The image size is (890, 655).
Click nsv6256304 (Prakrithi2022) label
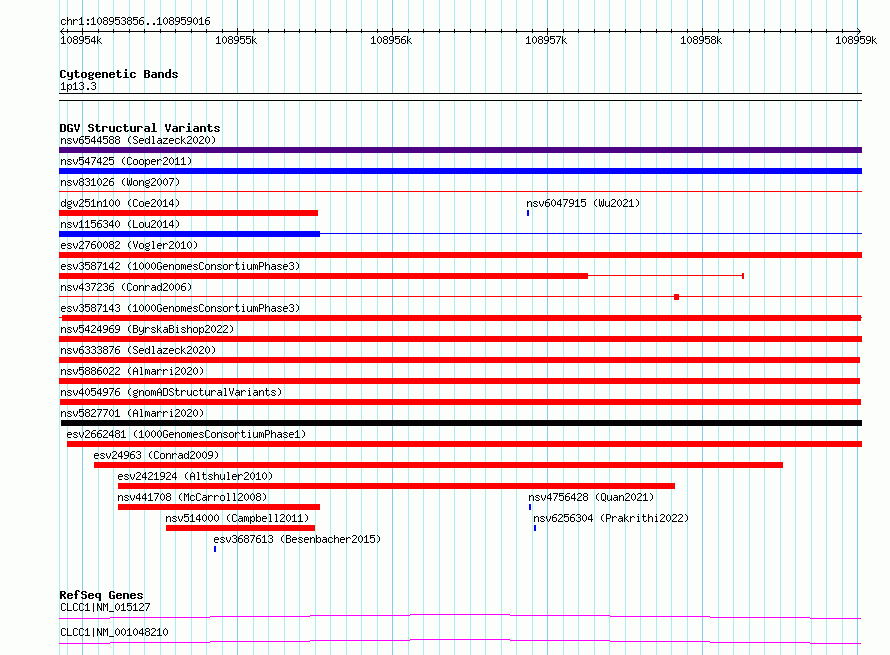point(611,518)
